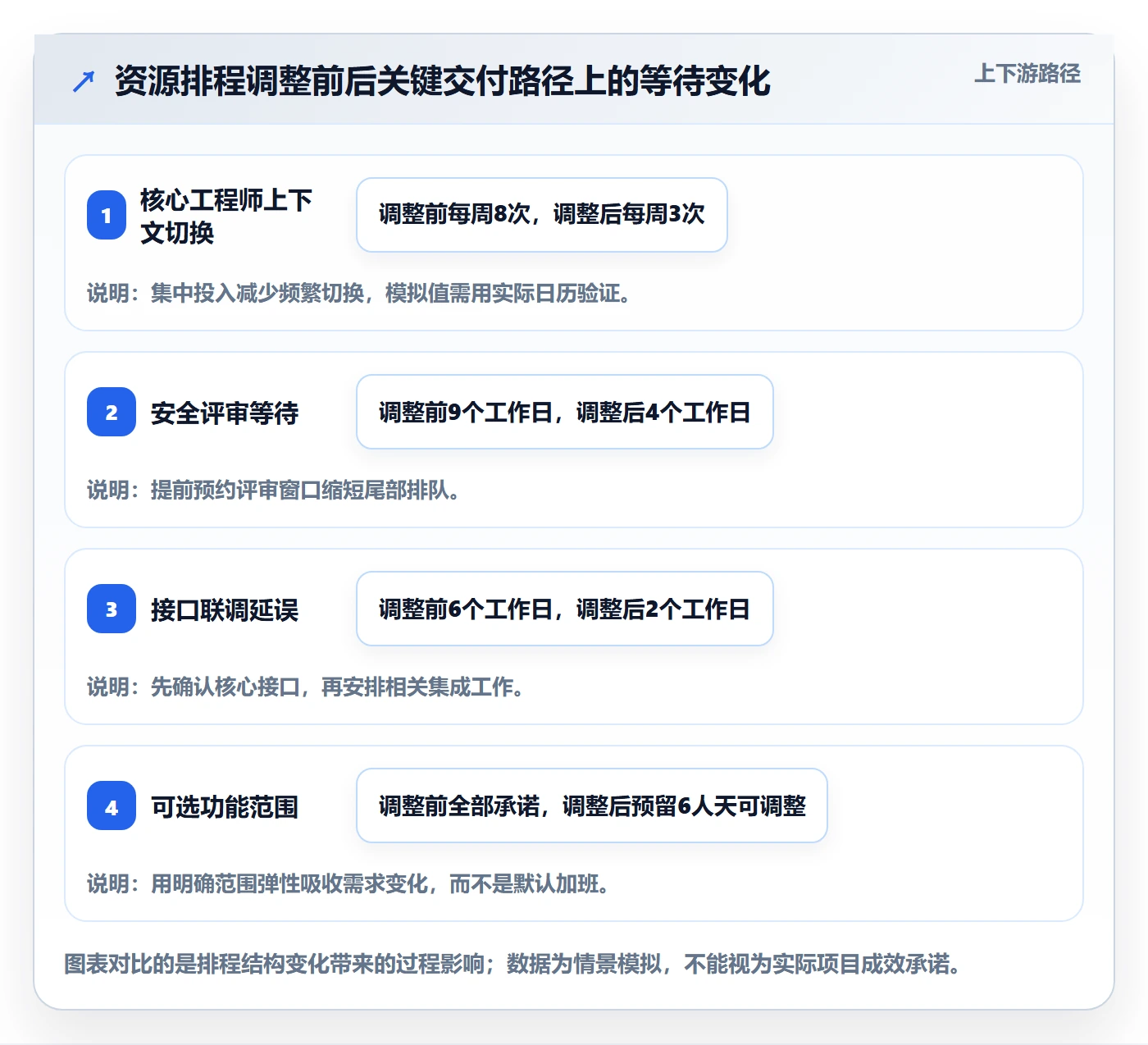Click the value box 调整前9个工作日，调整后4个工作日
The height and width of the screenshot is (1045, 1148).
[565, 412]
